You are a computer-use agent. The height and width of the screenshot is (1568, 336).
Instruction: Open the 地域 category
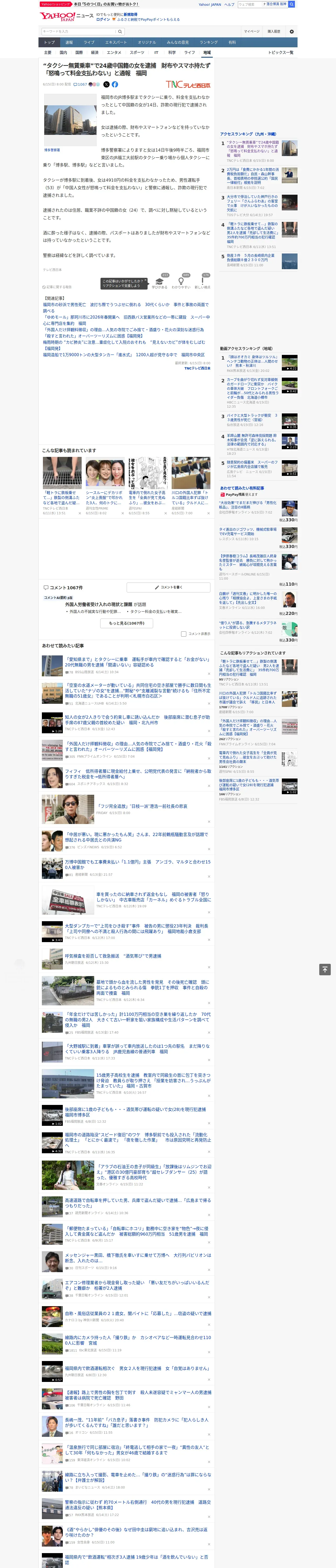[207, 52]
